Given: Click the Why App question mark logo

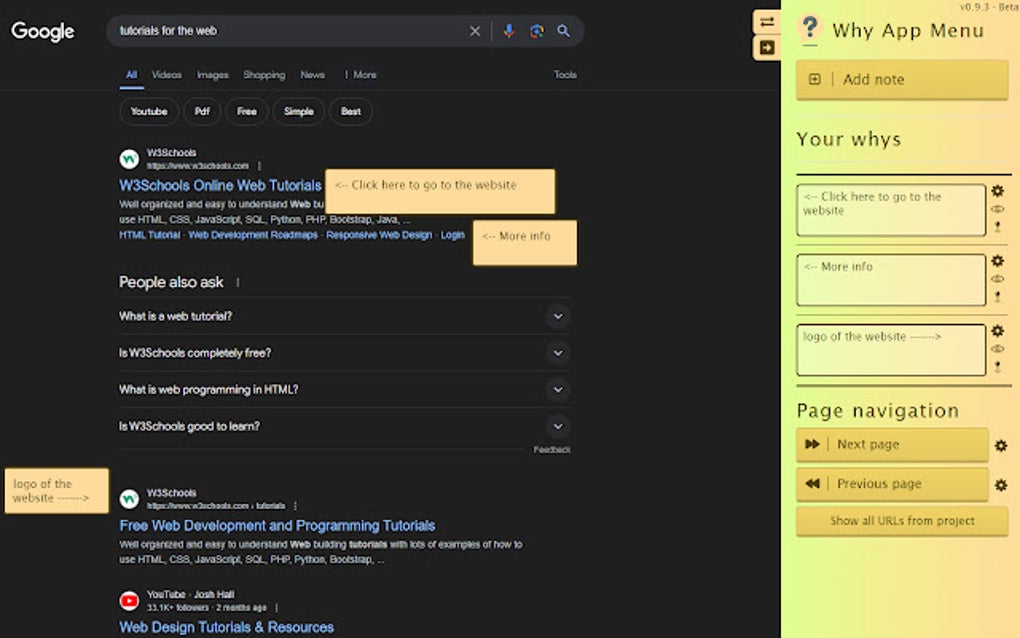Looking at the screenshot, I should (810, 29).
